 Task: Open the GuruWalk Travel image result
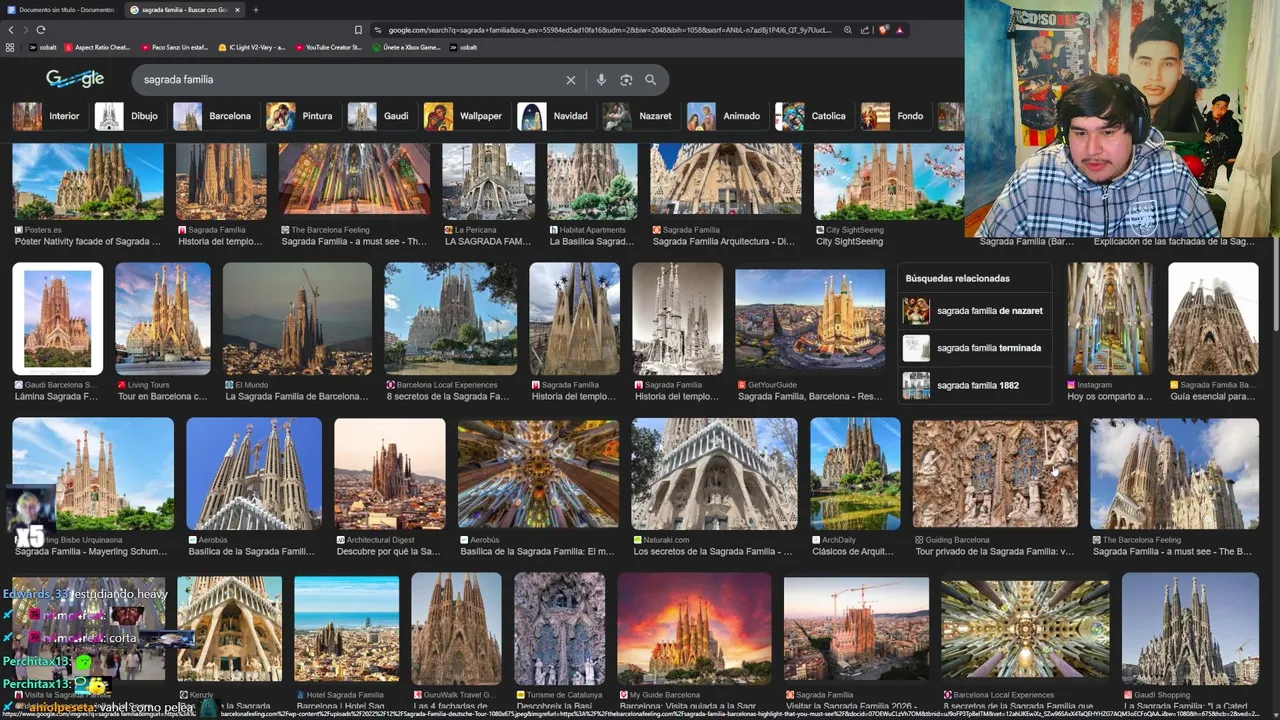click(x=456, y=629)
